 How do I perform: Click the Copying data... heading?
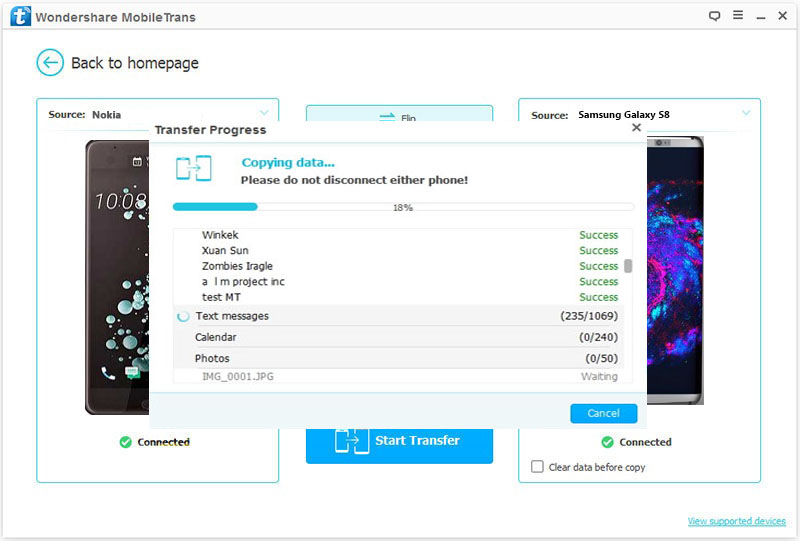pyautogui.click(x=288, y=163)
